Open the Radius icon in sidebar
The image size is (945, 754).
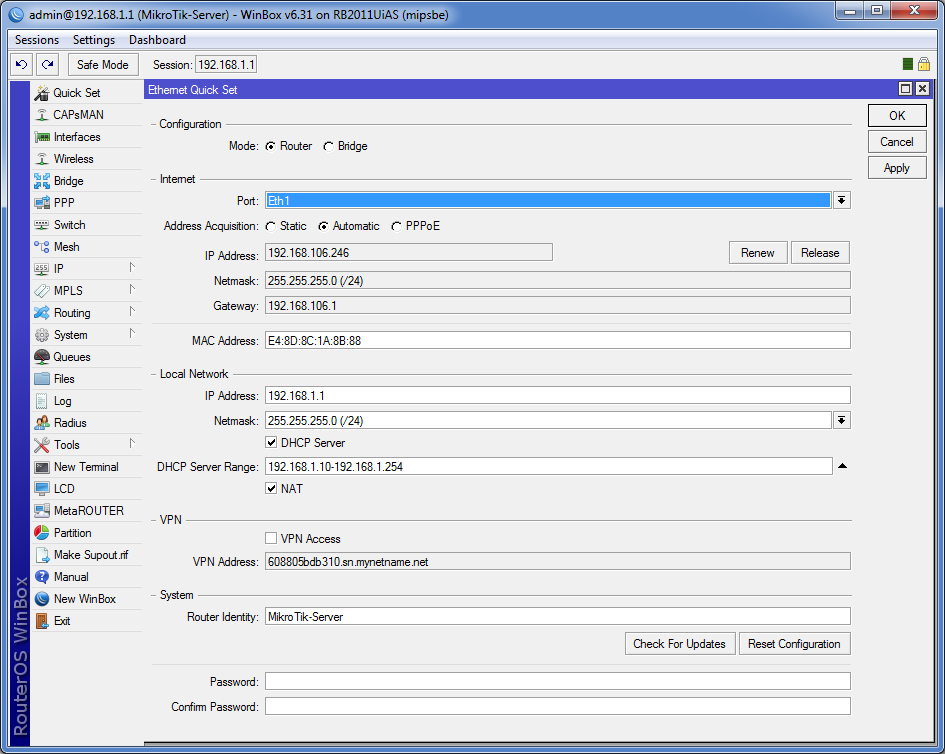point(42,423)
